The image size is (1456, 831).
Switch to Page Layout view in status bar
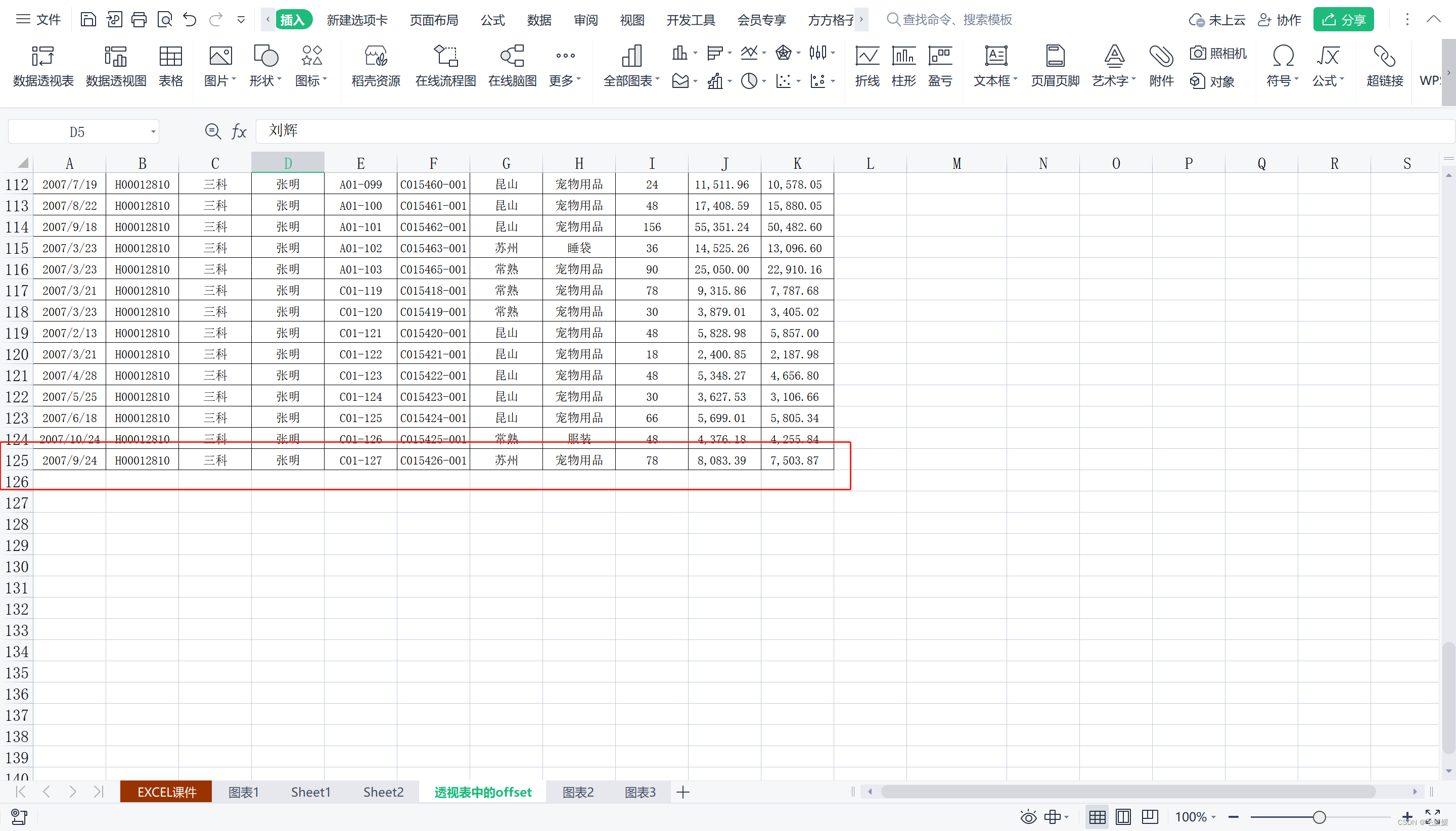click(x=1123, y=817)
